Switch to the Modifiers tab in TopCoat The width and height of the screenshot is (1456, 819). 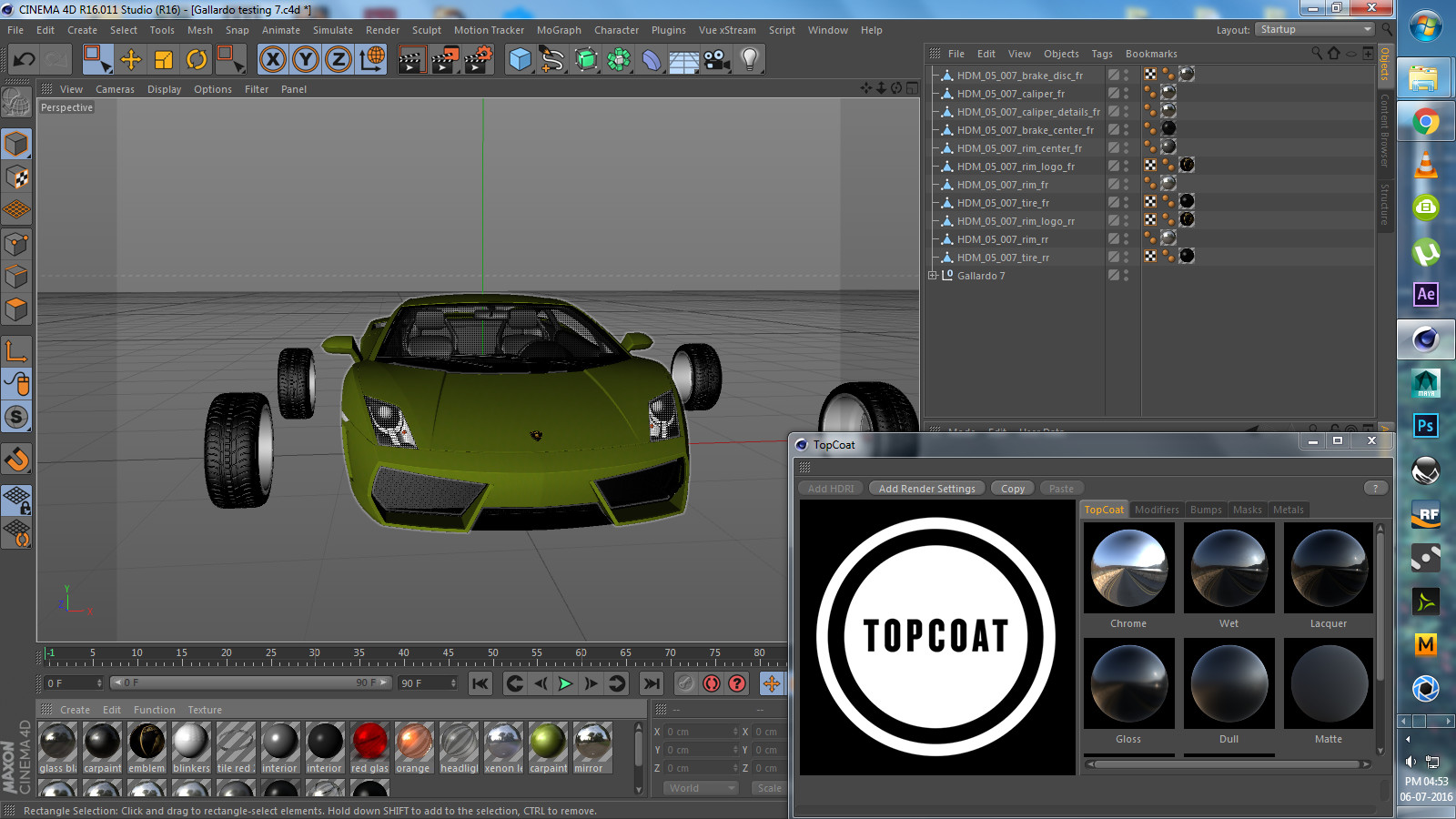(x=1156, y=510)
